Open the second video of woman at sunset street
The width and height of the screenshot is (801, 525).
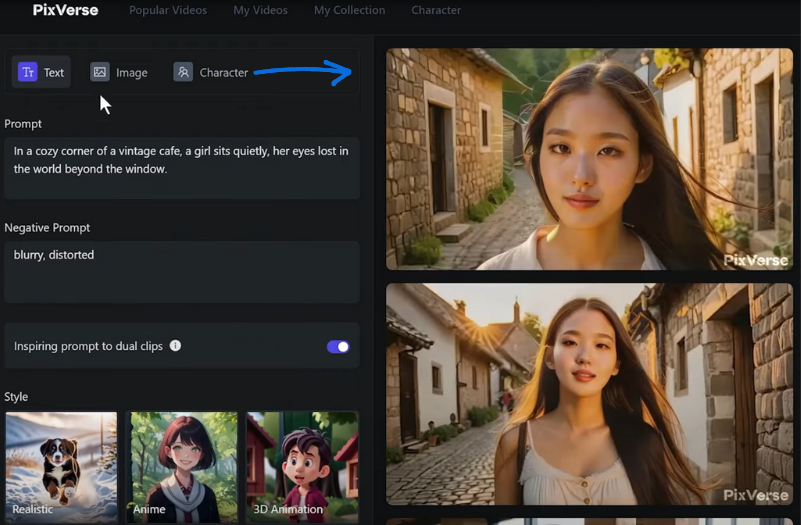click(590, 394)
